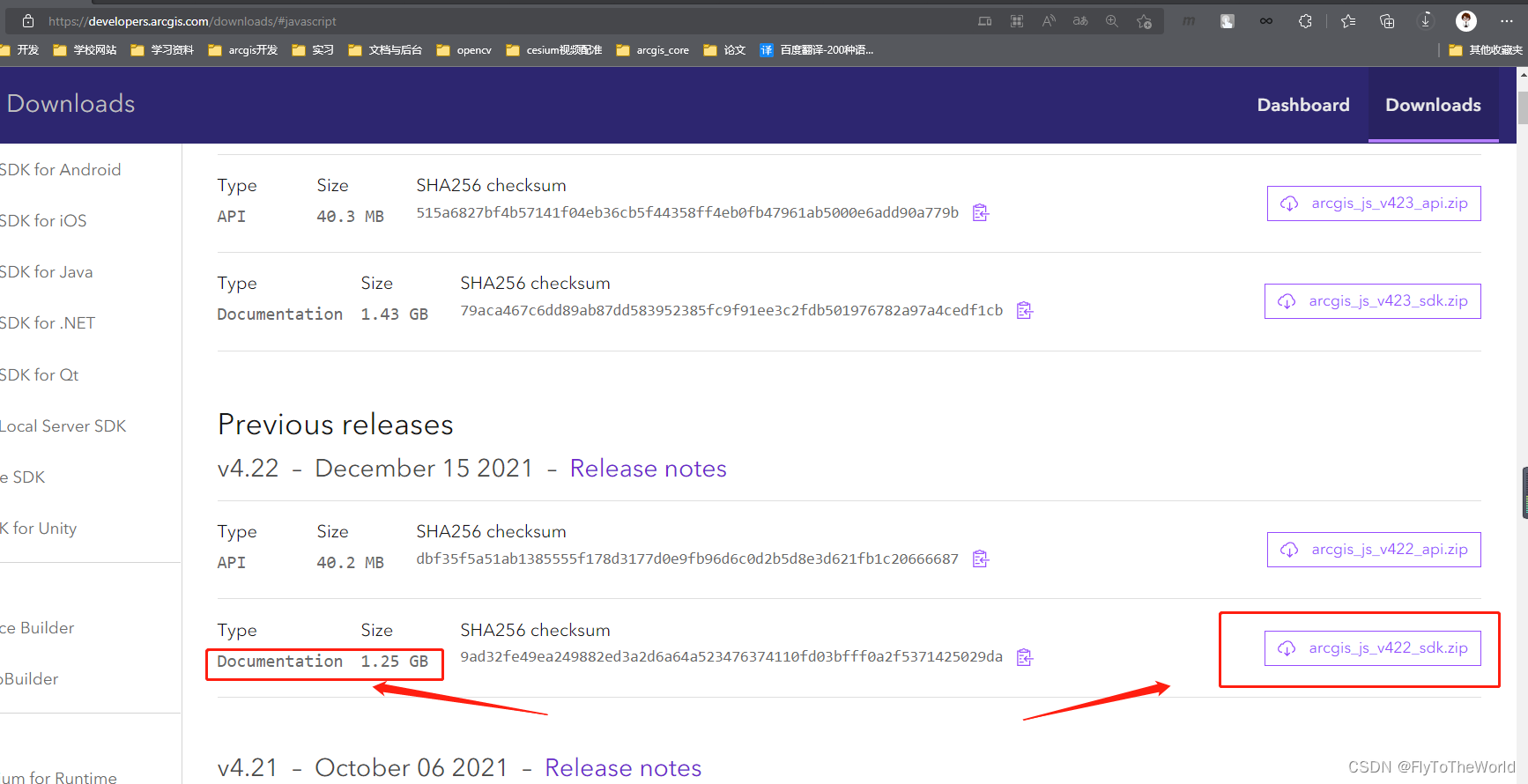Click the 1.25 GB size value
Image resolution: width=1528 pixels, height=784 pixels.
pos(394,662)
